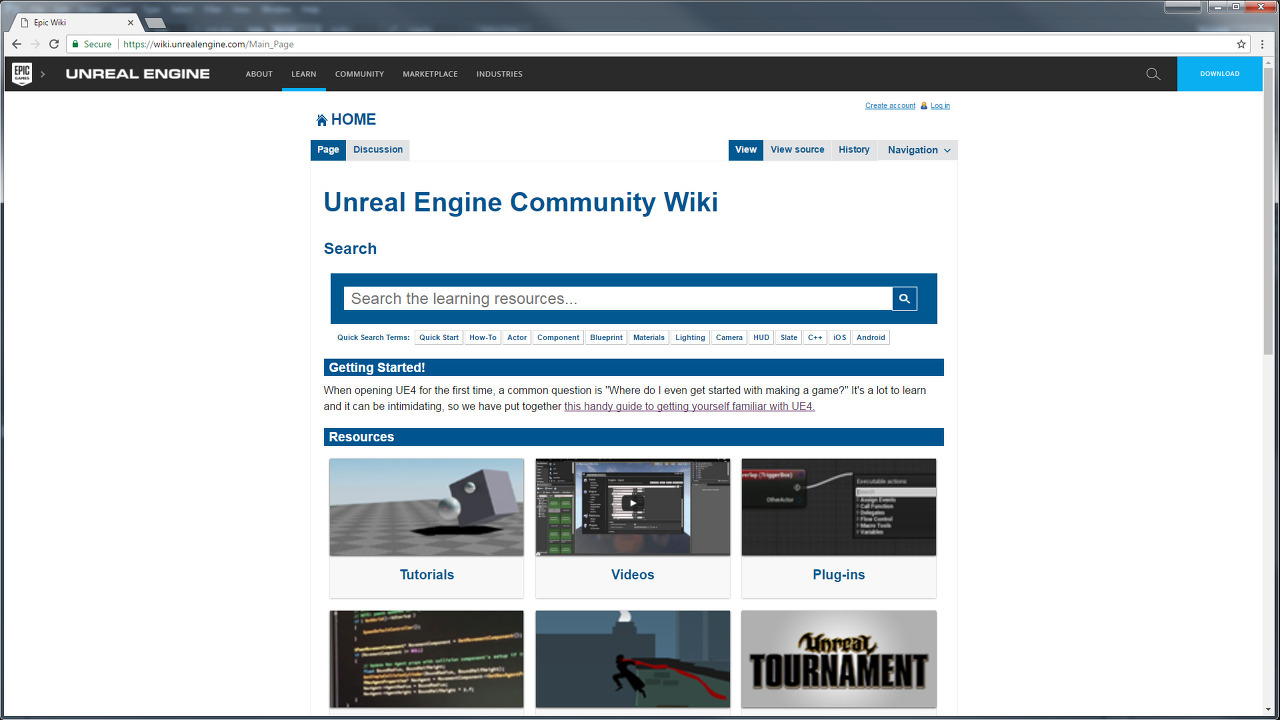Select Slate search term
1280x720 pixels.
[789, 337]
